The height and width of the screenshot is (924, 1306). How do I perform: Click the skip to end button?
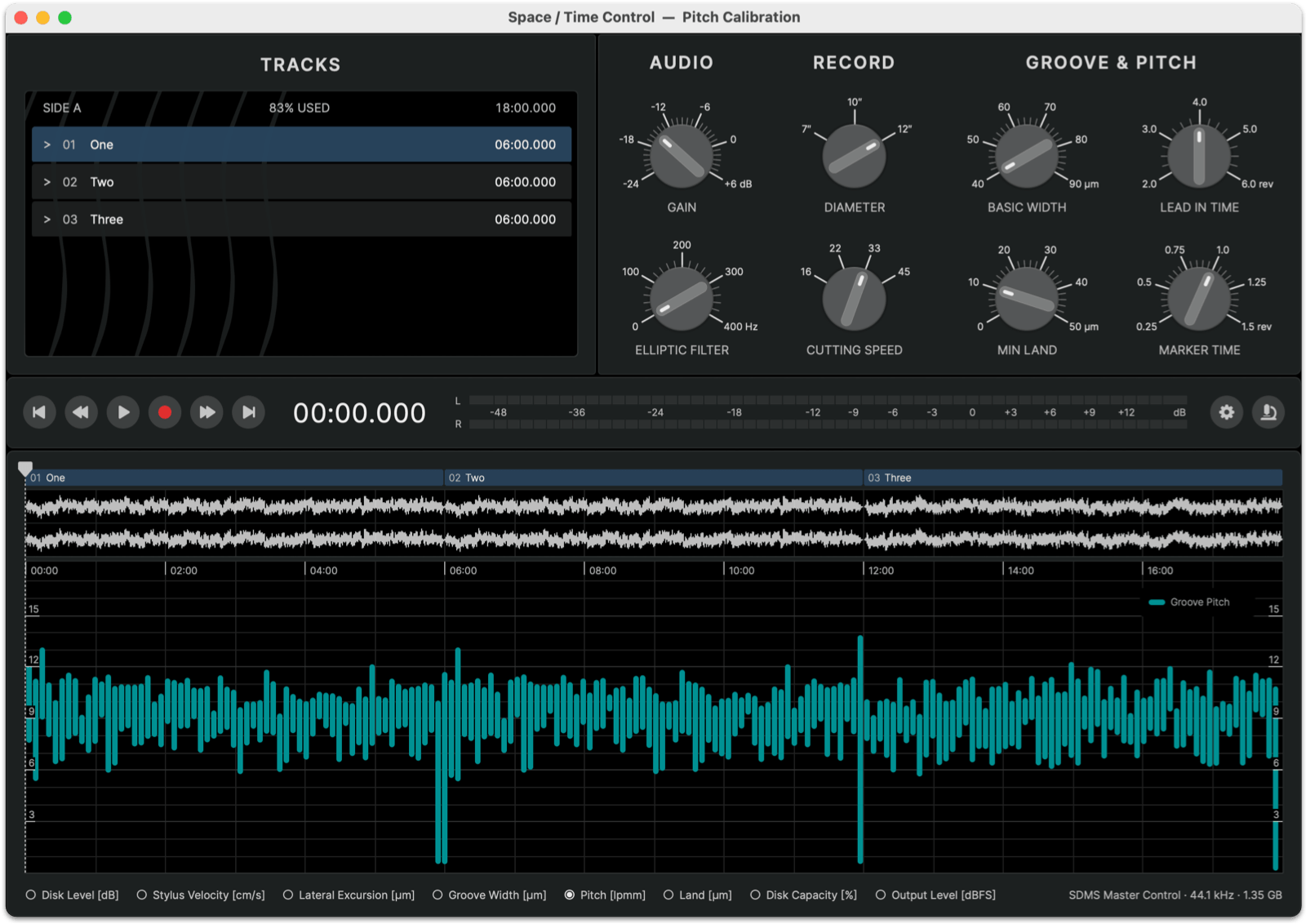point(249,412)
